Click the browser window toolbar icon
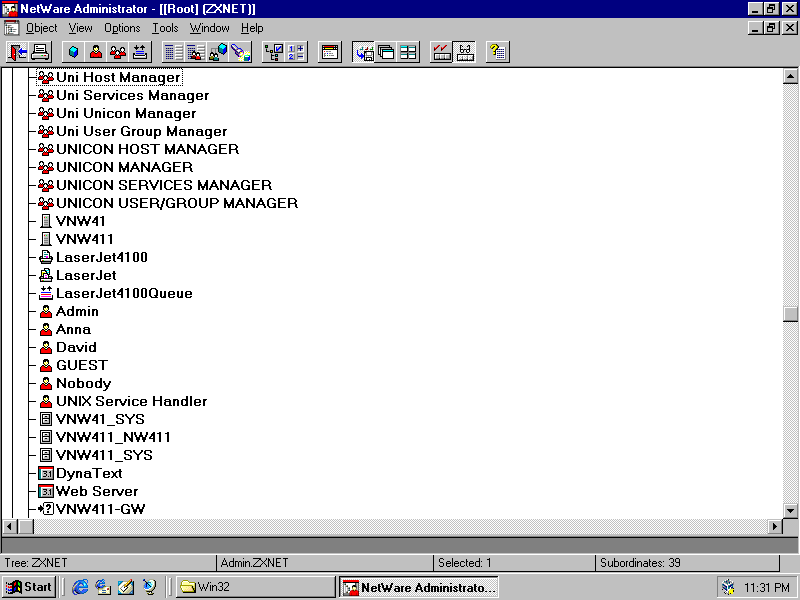 coord(330,52)
